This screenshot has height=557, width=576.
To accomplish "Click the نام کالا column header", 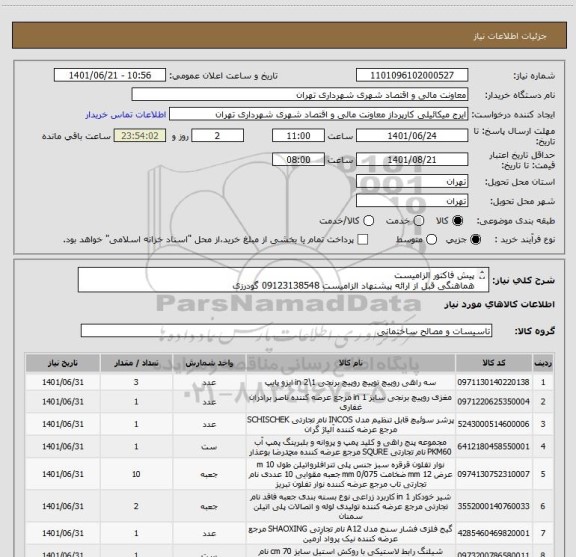I will pos(350,363).
